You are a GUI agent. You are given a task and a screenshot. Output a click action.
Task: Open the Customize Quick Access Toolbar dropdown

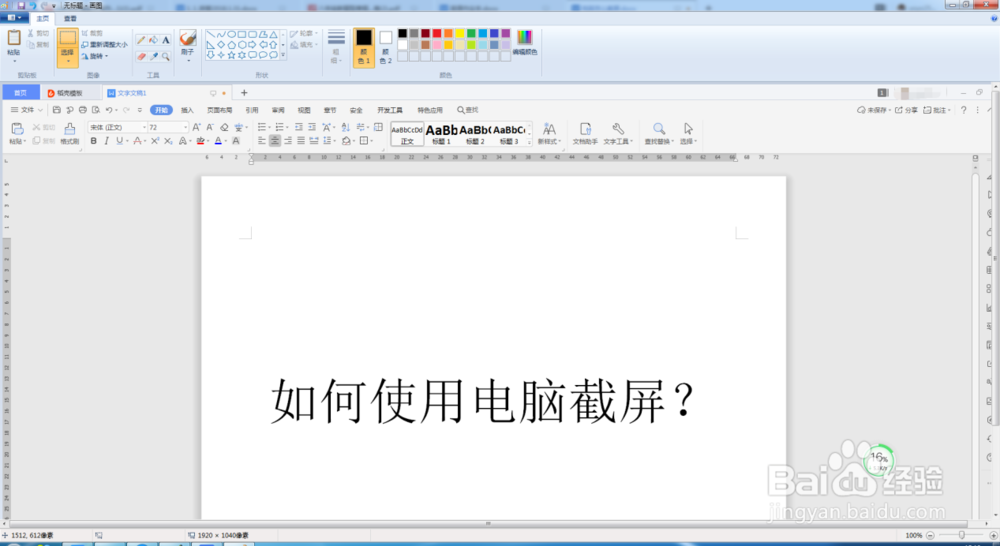pyautogui.click(x=54, y=5)
